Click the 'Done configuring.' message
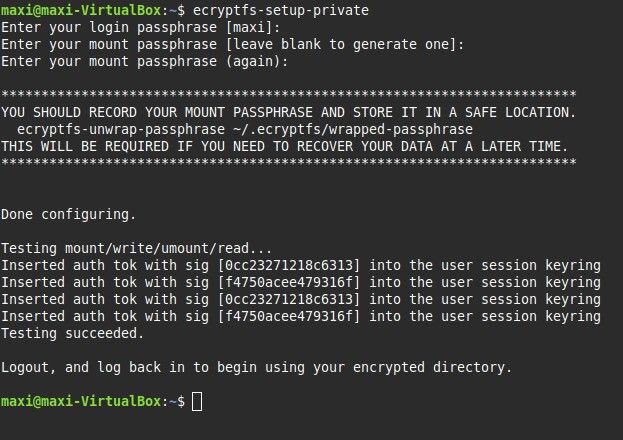Image resolution: width=623 pixels, height=440 pixels. click(x=67, y=214)
